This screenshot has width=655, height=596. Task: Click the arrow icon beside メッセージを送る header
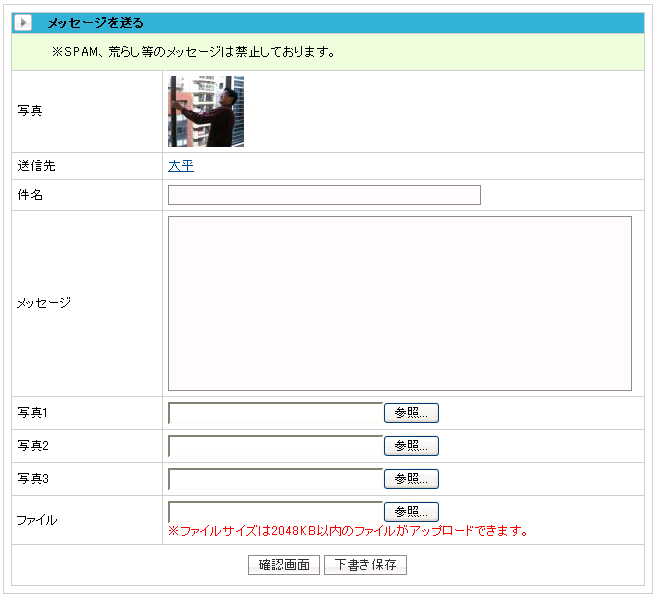23,23
